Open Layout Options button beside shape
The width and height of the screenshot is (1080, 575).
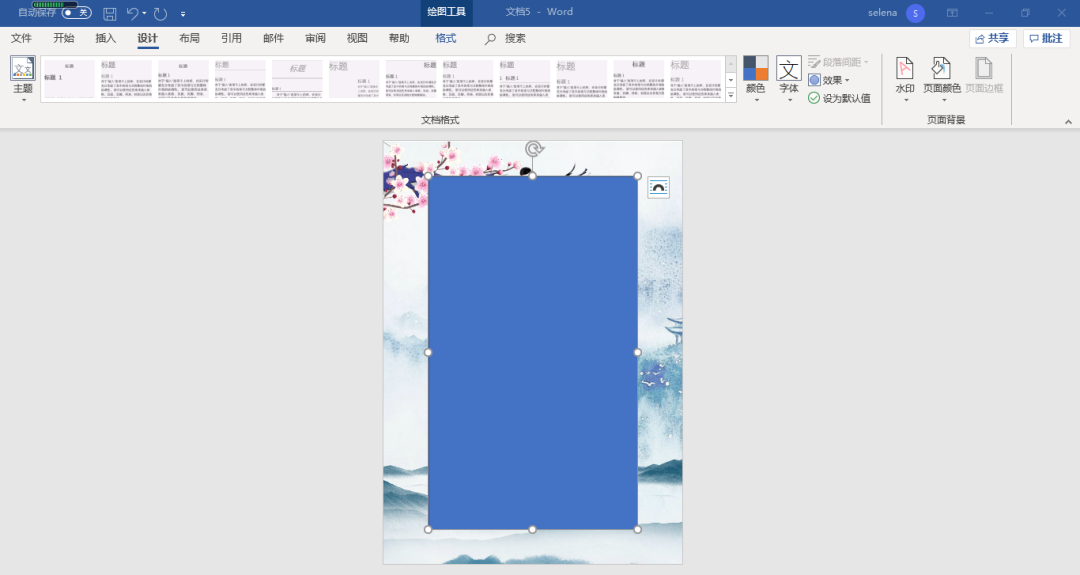coord(658,187)
